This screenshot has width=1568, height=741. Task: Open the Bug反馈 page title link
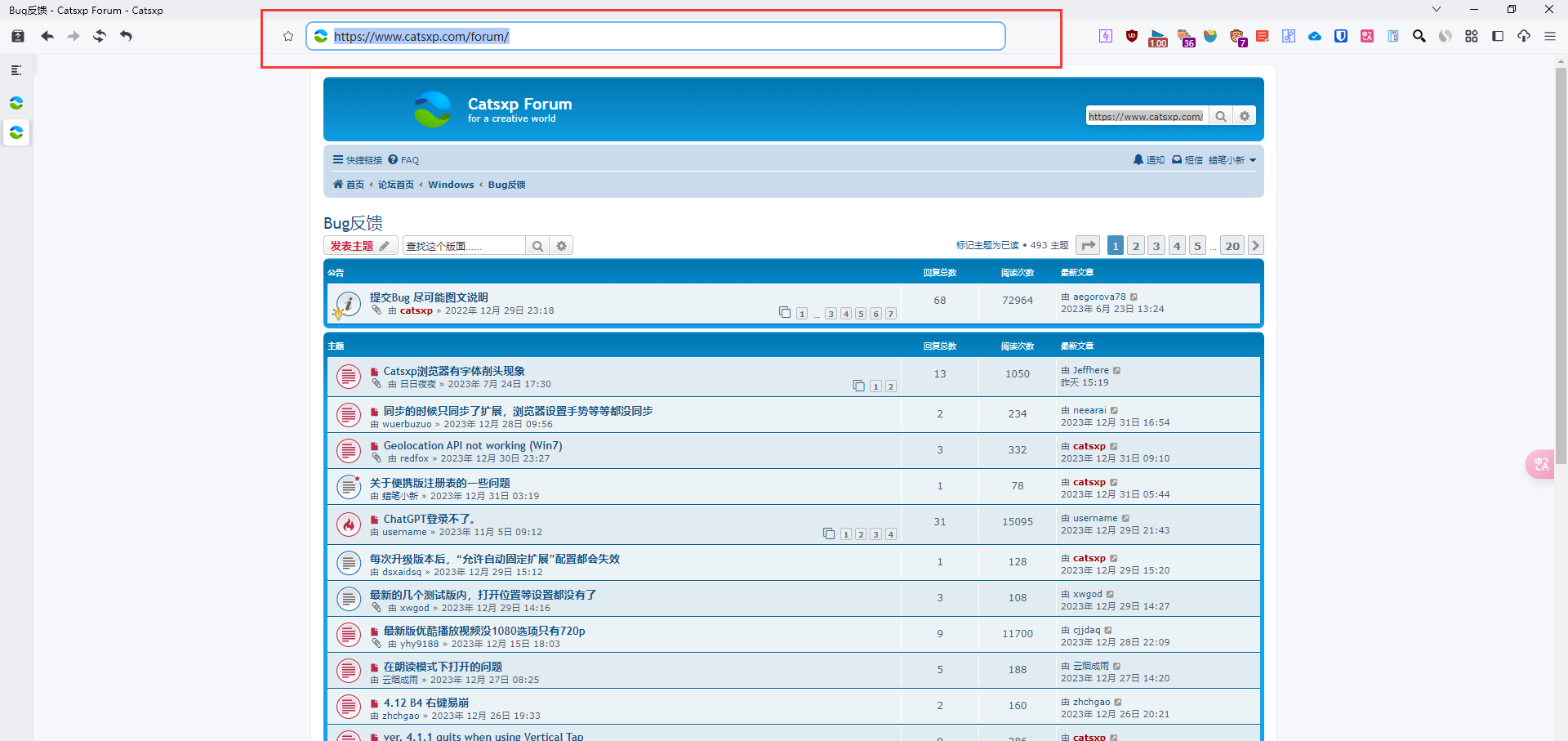click(353, 223)
